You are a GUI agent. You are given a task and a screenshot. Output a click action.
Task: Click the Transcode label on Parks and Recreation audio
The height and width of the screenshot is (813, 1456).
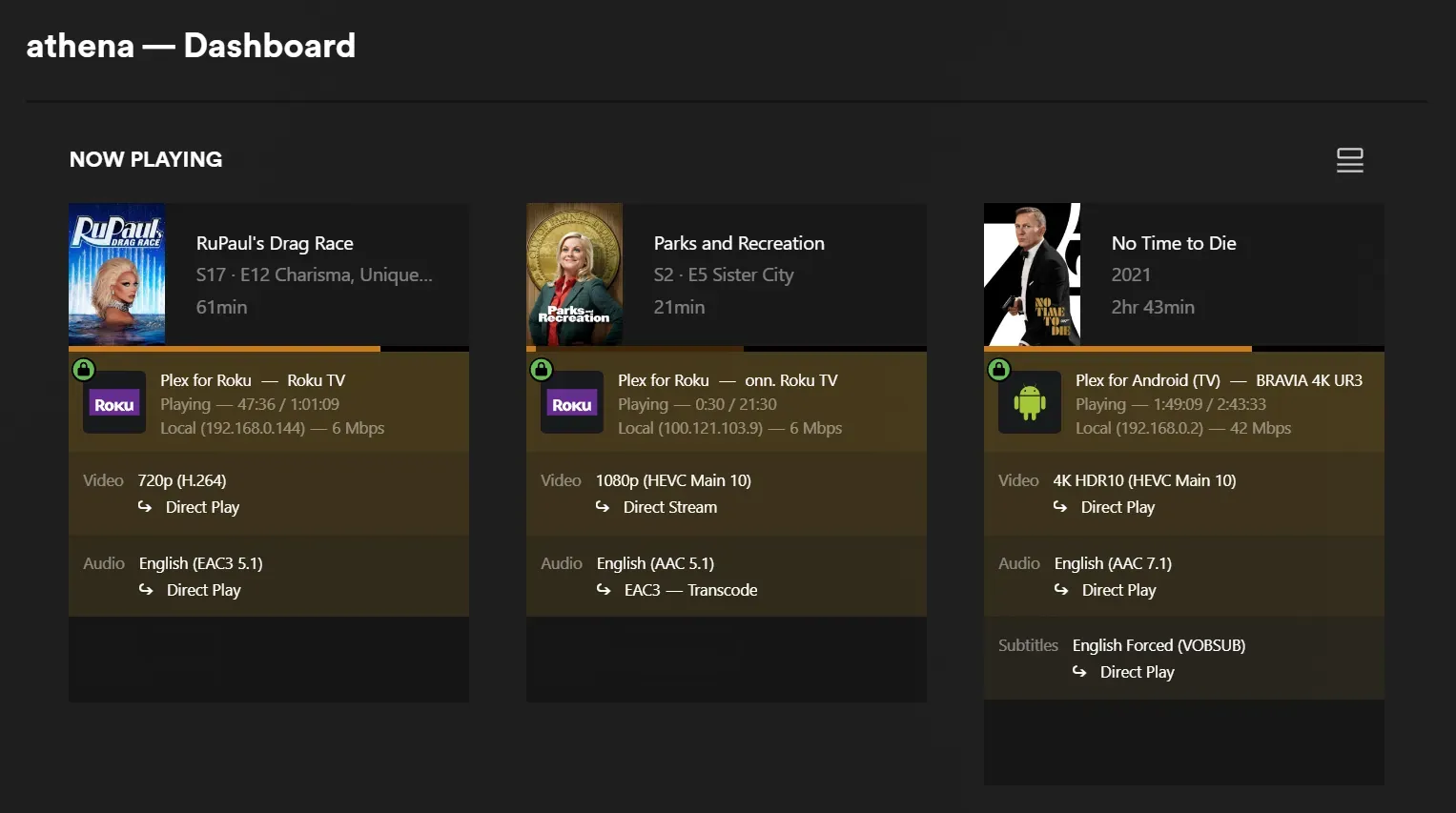723,590
